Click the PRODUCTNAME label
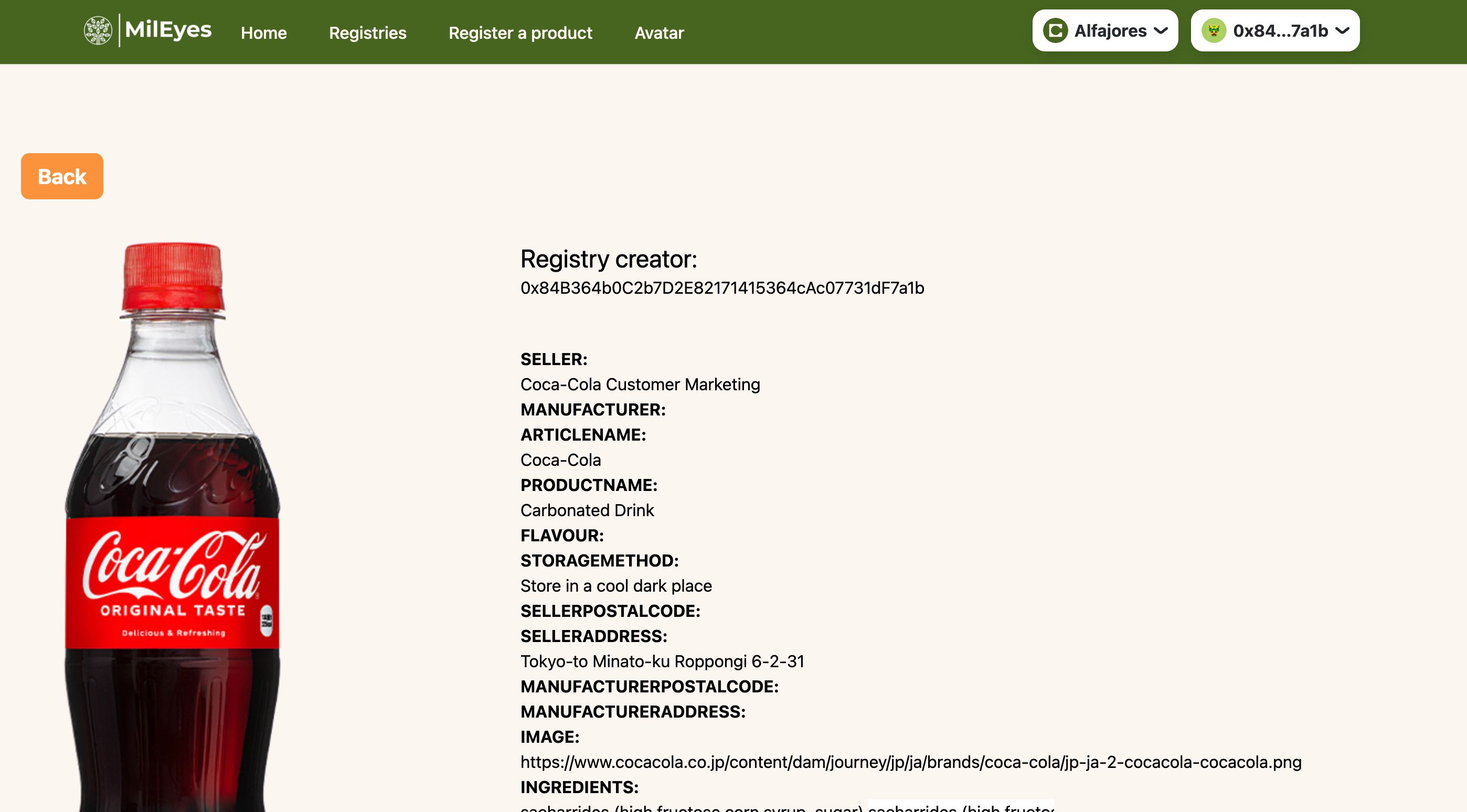 pyautogui.click(x=589, y=485)
